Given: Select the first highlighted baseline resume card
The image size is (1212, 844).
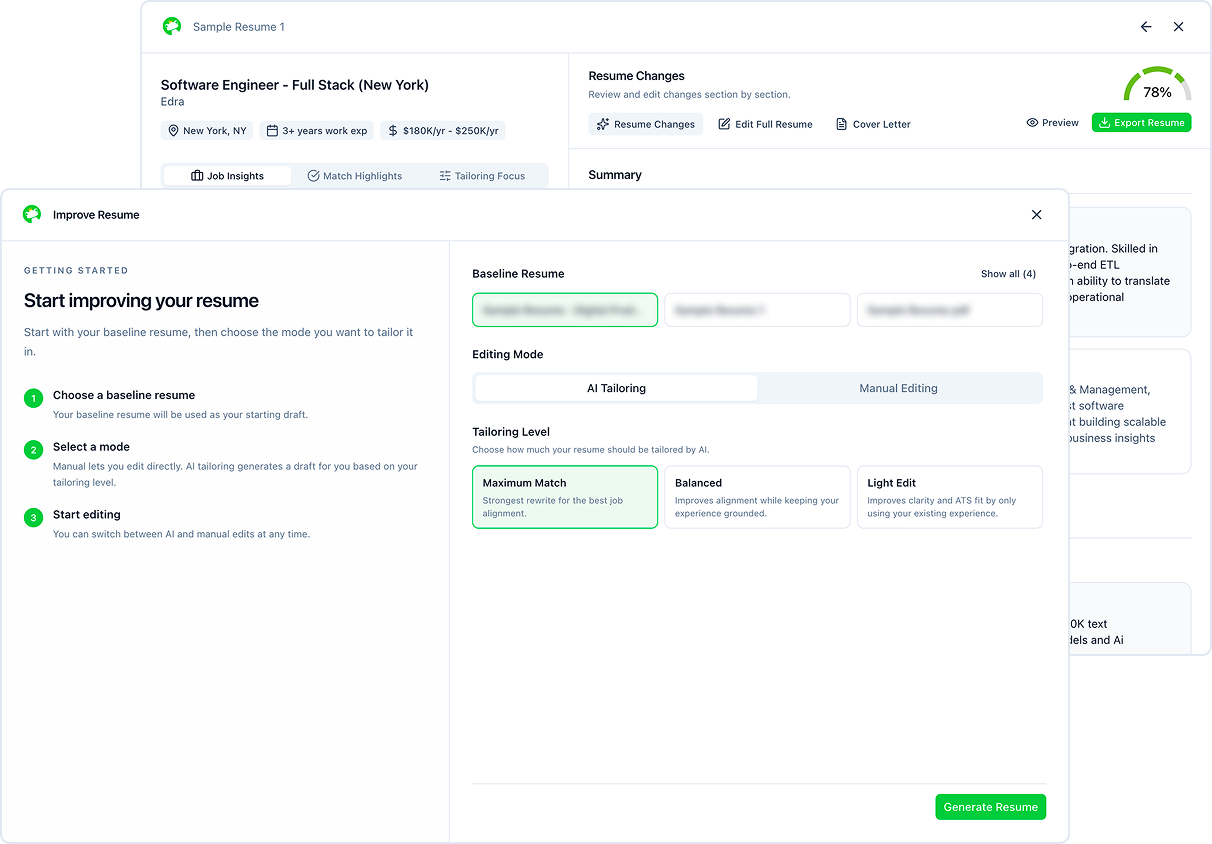Looking at the screenshot, I should (565, 310).
